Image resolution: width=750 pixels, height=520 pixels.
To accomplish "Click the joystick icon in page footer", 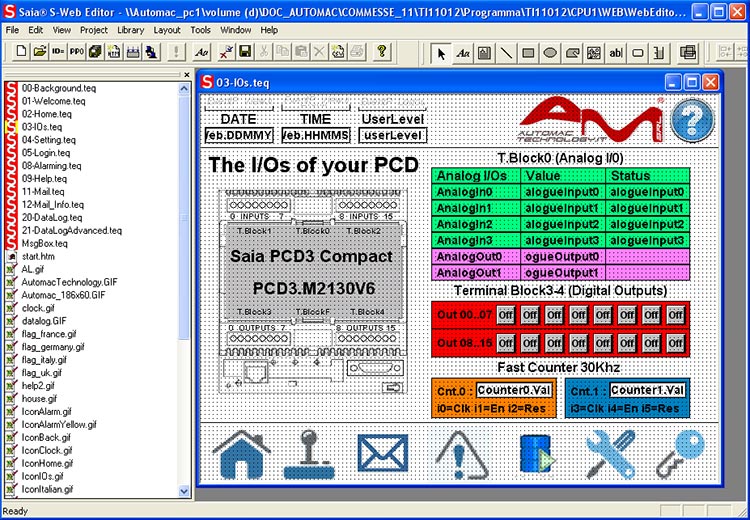I will tap(309, 454).
